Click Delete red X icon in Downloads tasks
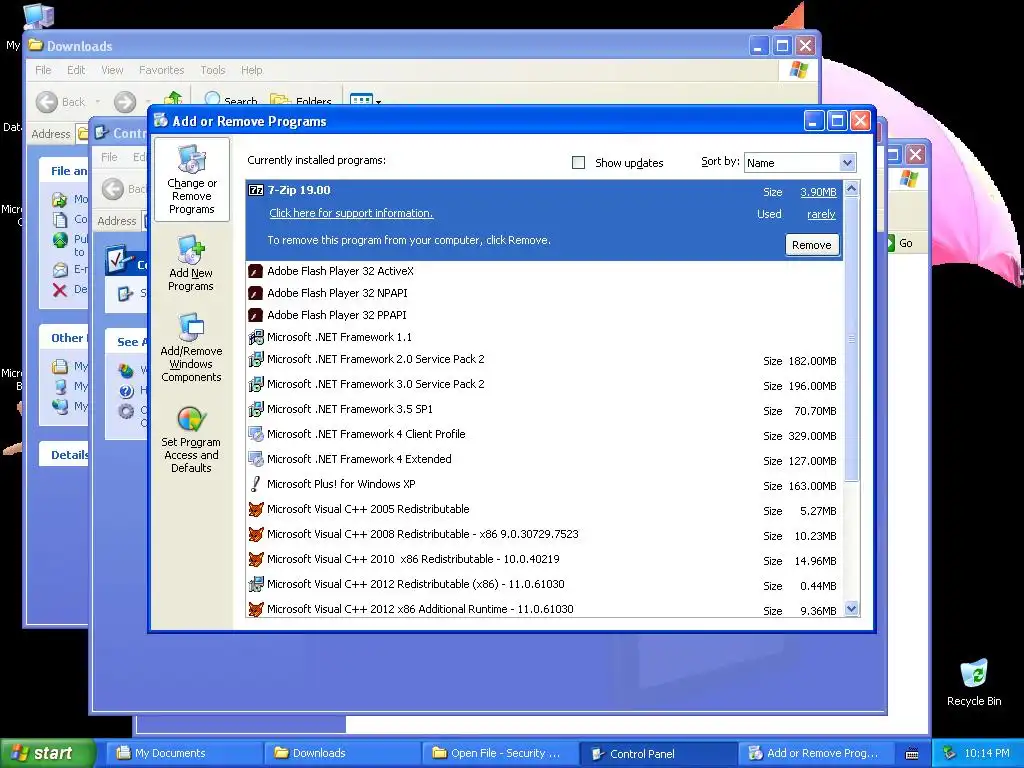Viewport: 1024px width, 768px height. tap(59, 290)
